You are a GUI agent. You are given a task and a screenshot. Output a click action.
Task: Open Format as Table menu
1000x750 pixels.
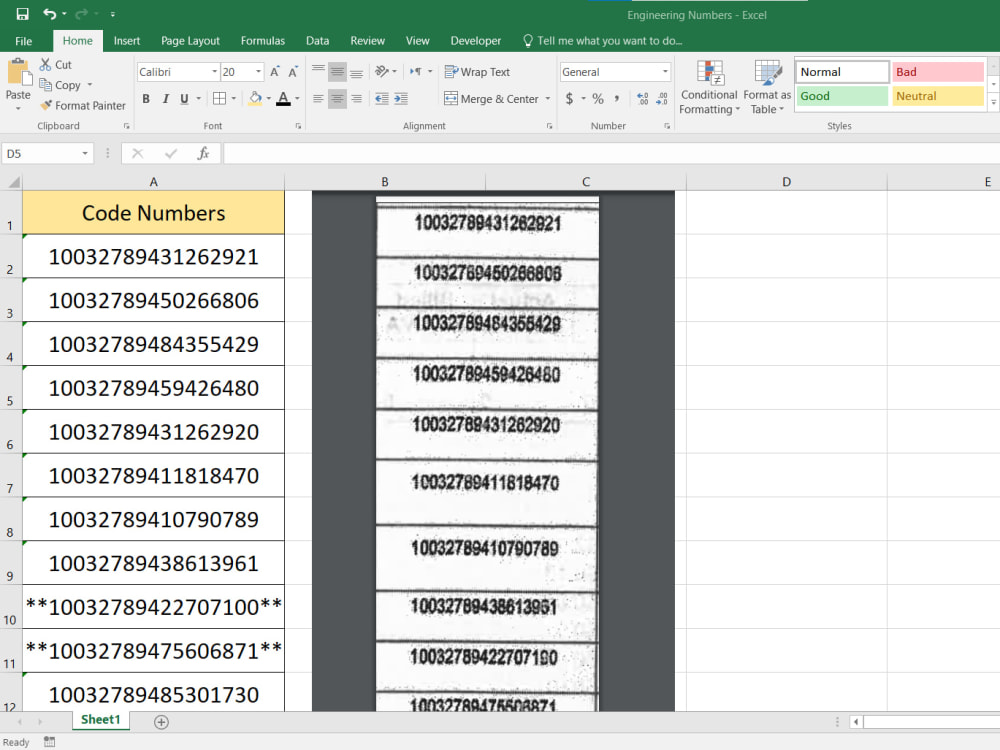tap(767, 87)
